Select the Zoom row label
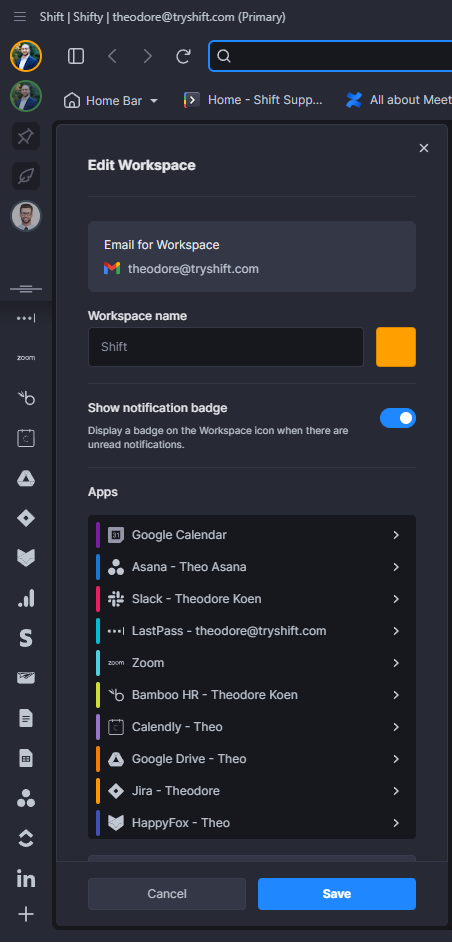 (148, 662)
